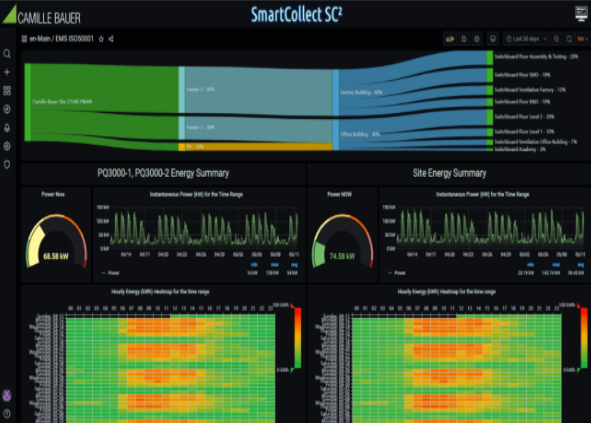The width and height of the screenshot is (591, 423).
Task: Open the Alerting bell icon in sidebar
Action: click(x=7, y=128)
